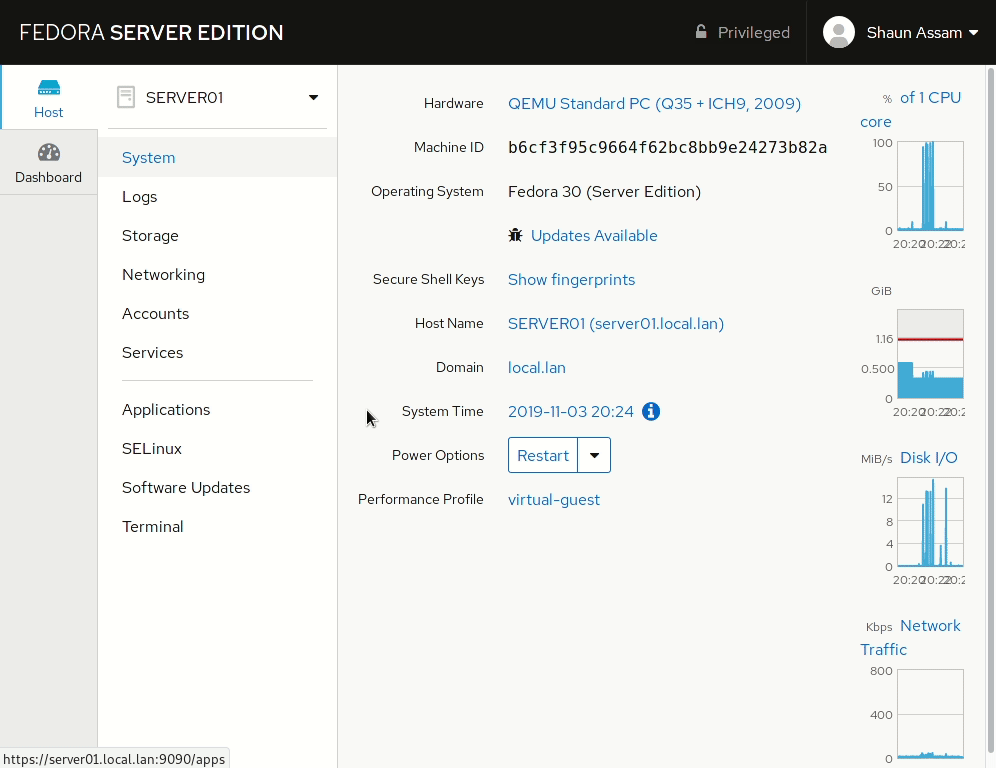This screenshot has height=768, width=996.
Task: Launch the Terminal page
Action: [x=152, y=527]
